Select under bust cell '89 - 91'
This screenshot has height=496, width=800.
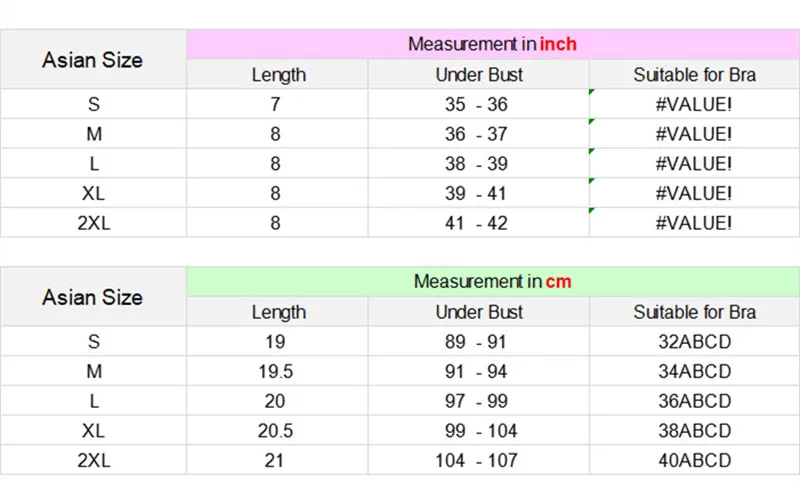(x=479, y=341)
